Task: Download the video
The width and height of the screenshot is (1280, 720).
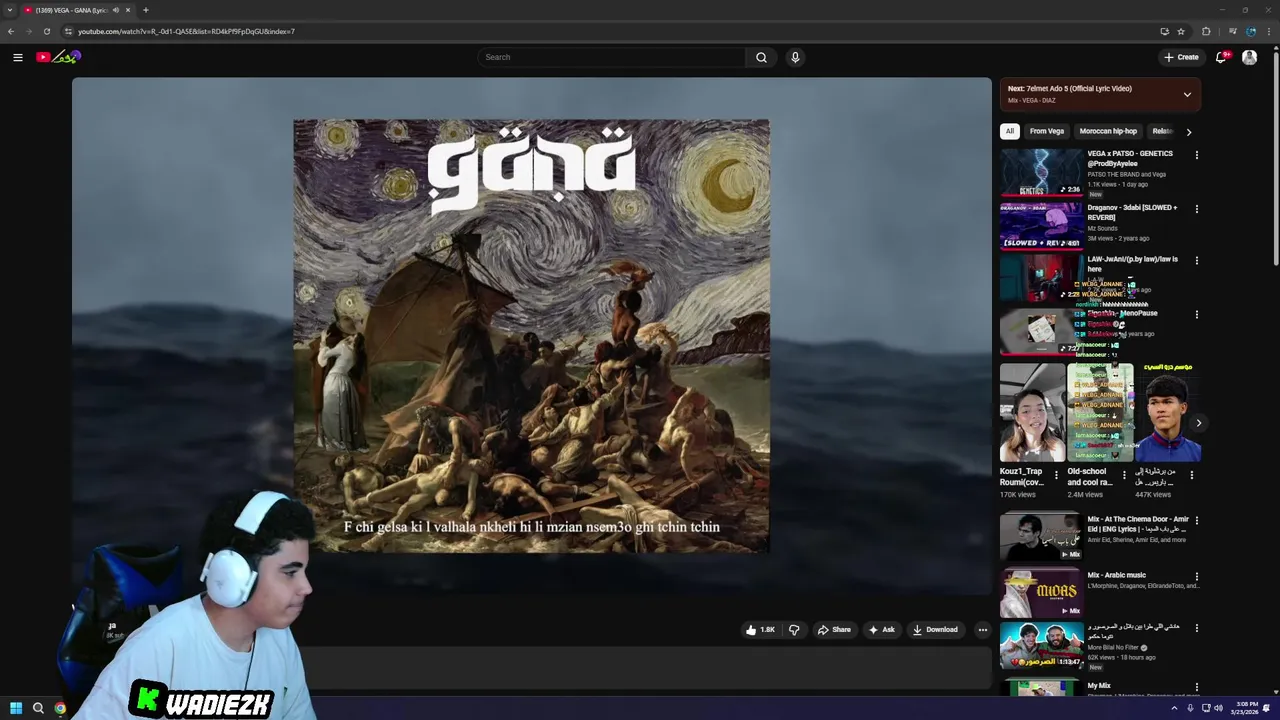Action: [x=935, y=630]
